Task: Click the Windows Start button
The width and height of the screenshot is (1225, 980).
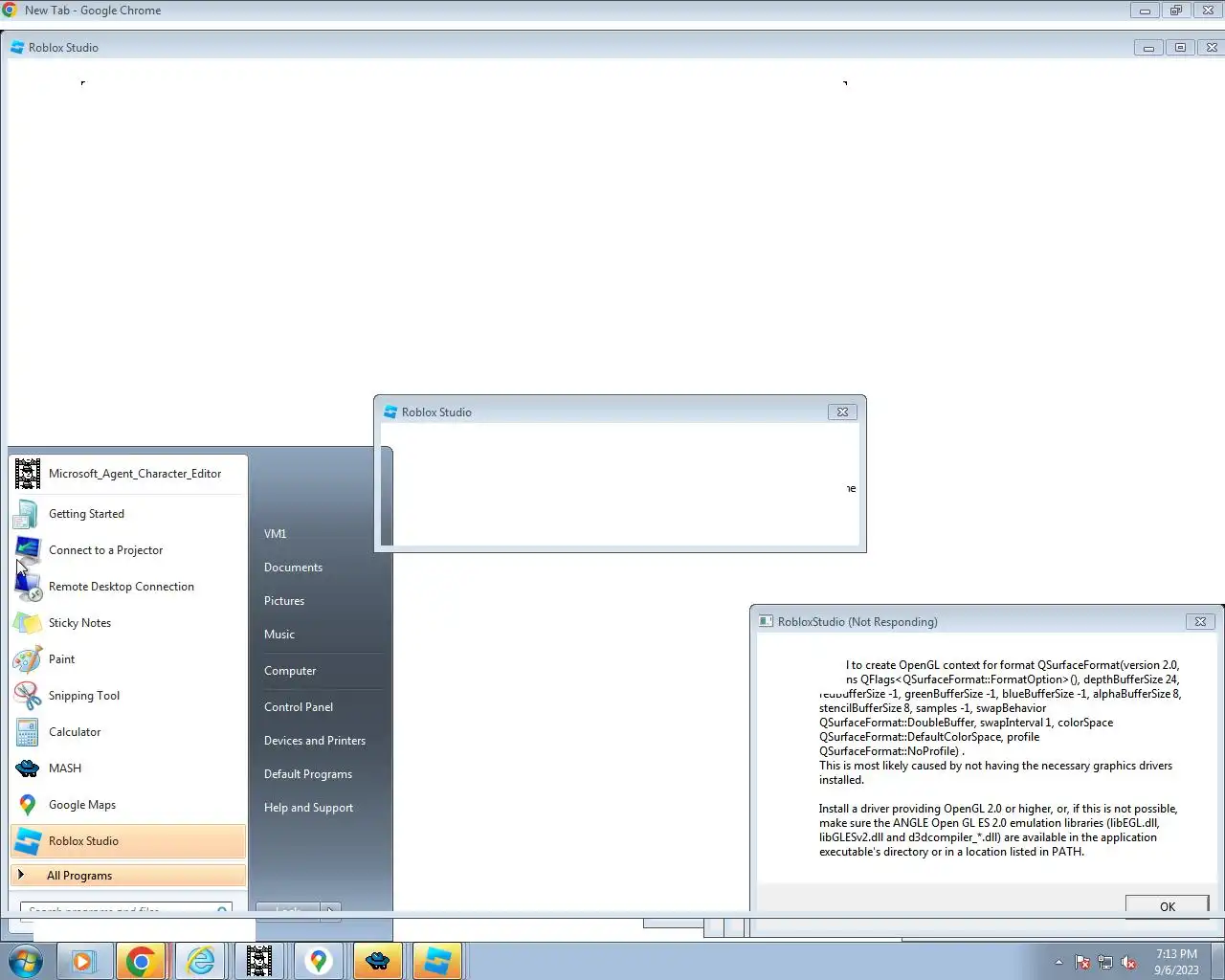Action: [x=27, y=961]
